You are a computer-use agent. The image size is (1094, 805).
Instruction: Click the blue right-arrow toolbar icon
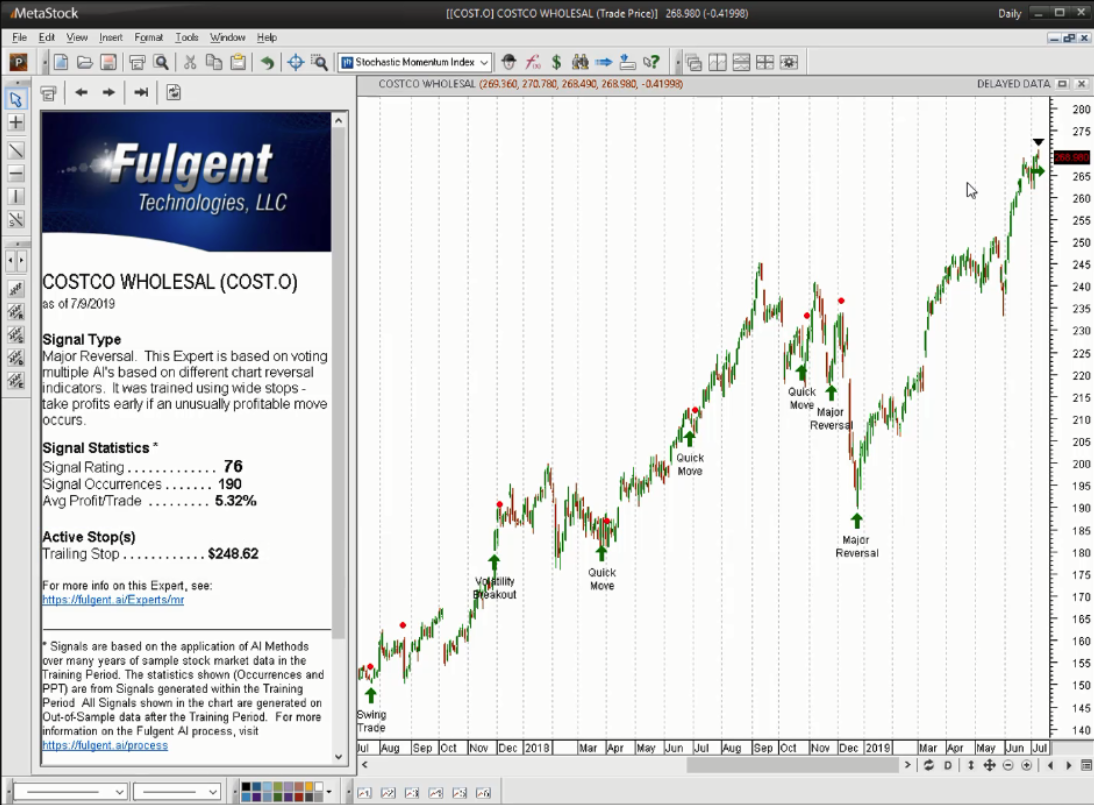pos(604,62)
